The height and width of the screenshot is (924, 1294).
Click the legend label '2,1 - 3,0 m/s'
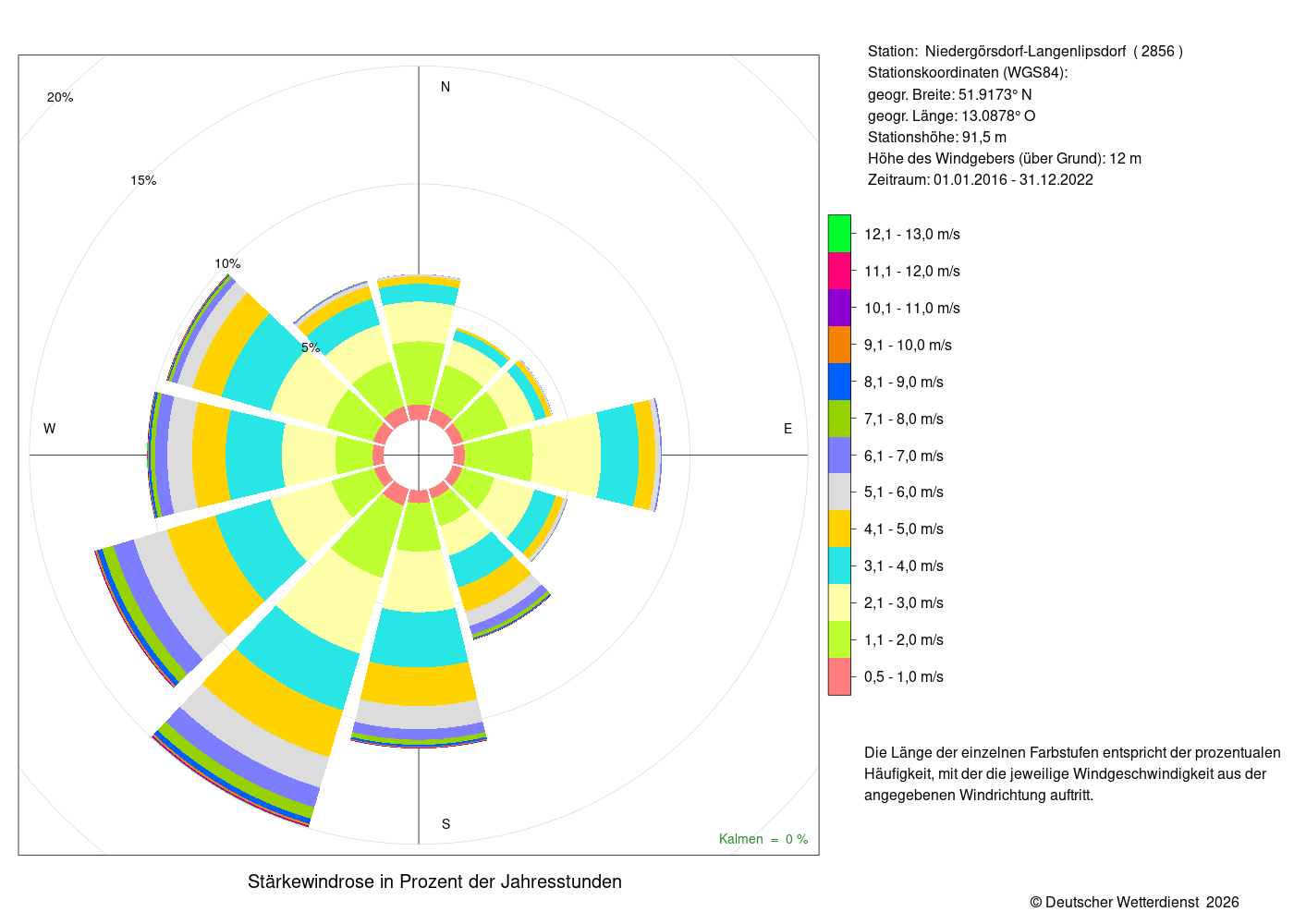(904, 603)
